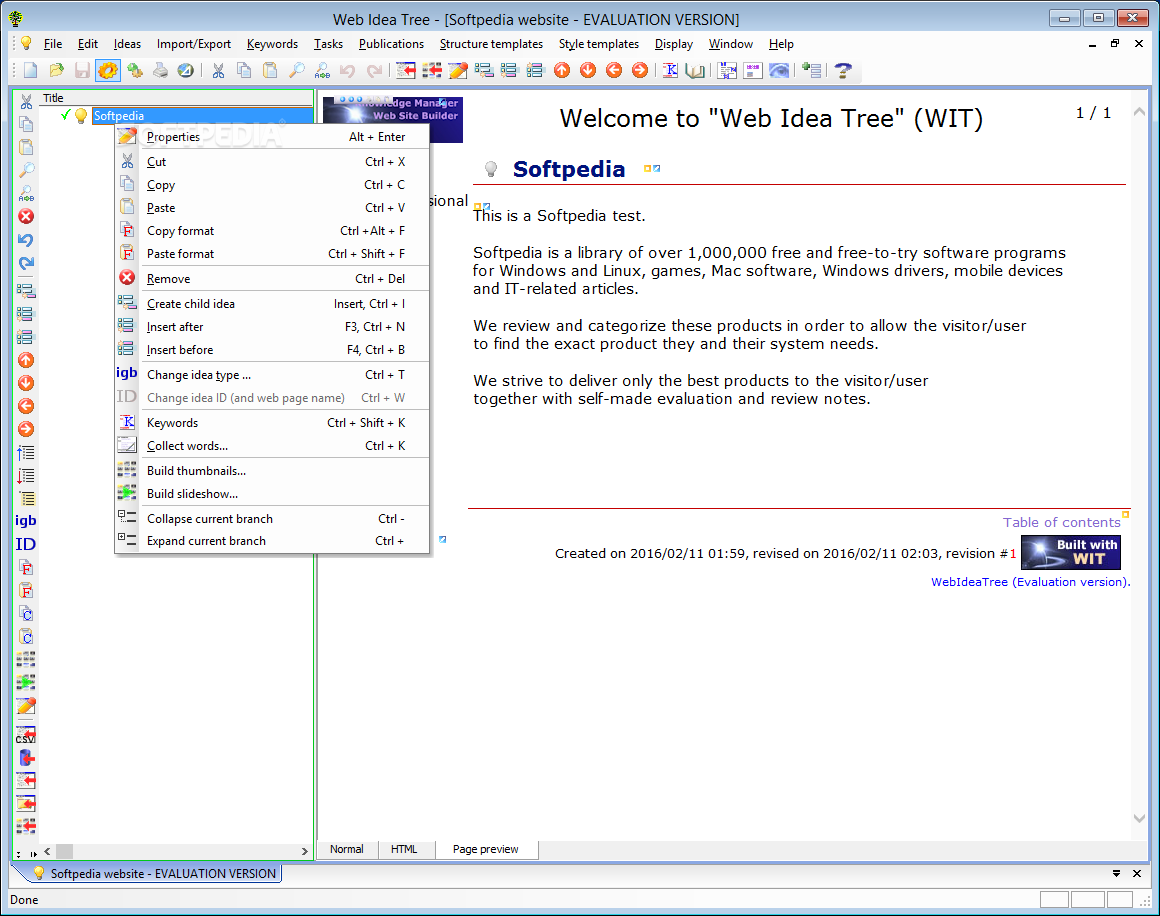Click the magnifier Find icon in left sidebar
This screenshot has height=916, width=1160.
[26, 170]
